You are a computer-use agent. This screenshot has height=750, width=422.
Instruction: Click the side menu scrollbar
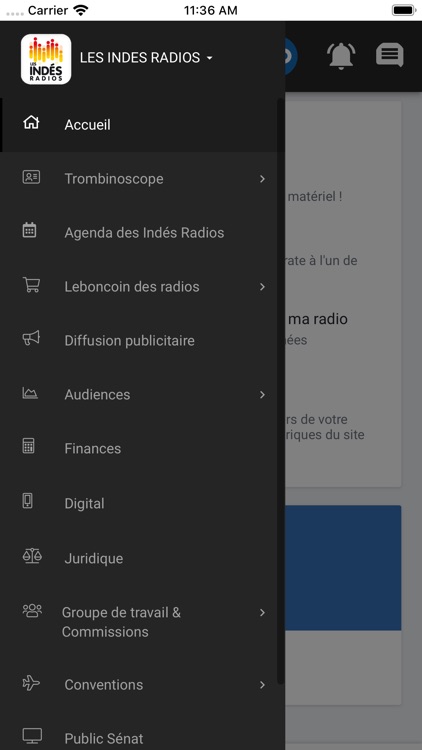281,391
